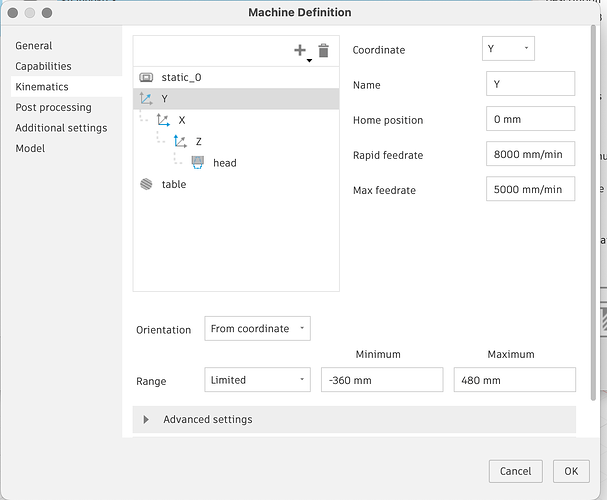Image resolution: width=607 pixels, height=500 pixels.
Task: Select the Z axis tree row
Action: (x=236, y=141)
